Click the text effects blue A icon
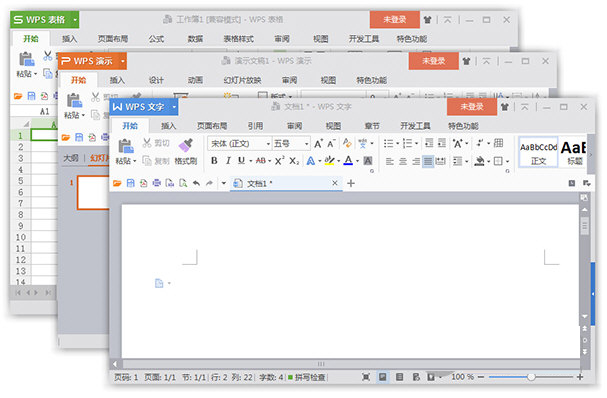 click(x=310, y=161)
